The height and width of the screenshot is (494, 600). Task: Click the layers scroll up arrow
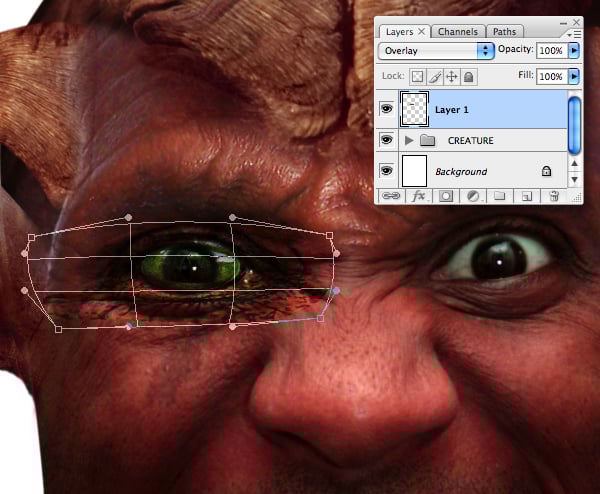[574, 163]
